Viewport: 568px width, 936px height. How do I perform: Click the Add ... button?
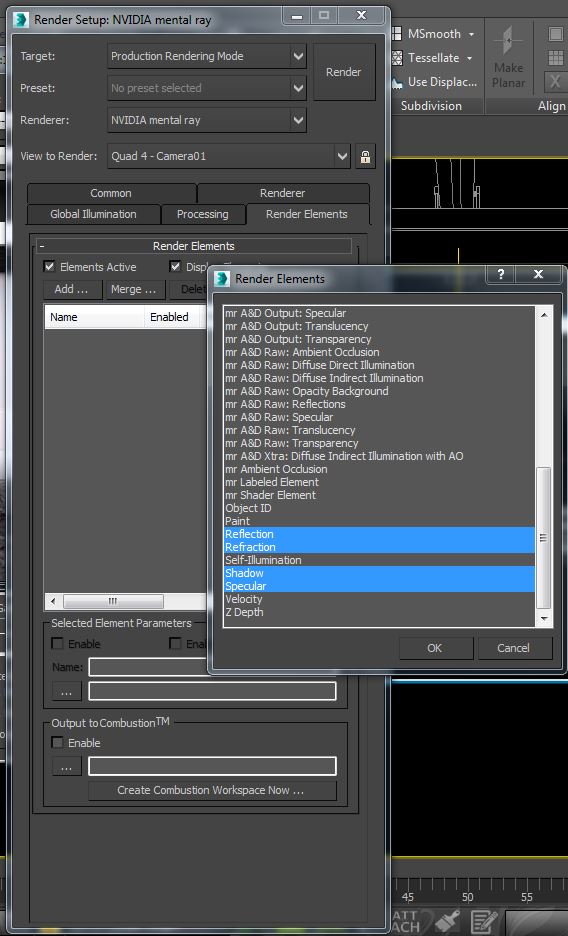[71, 290]
